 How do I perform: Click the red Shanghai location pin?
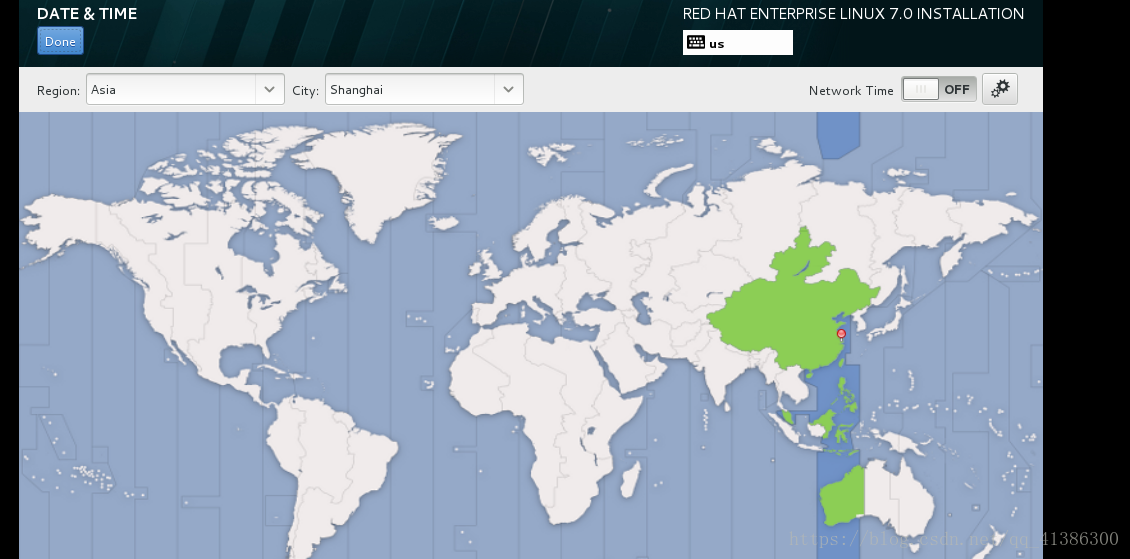tap(841, 334)
